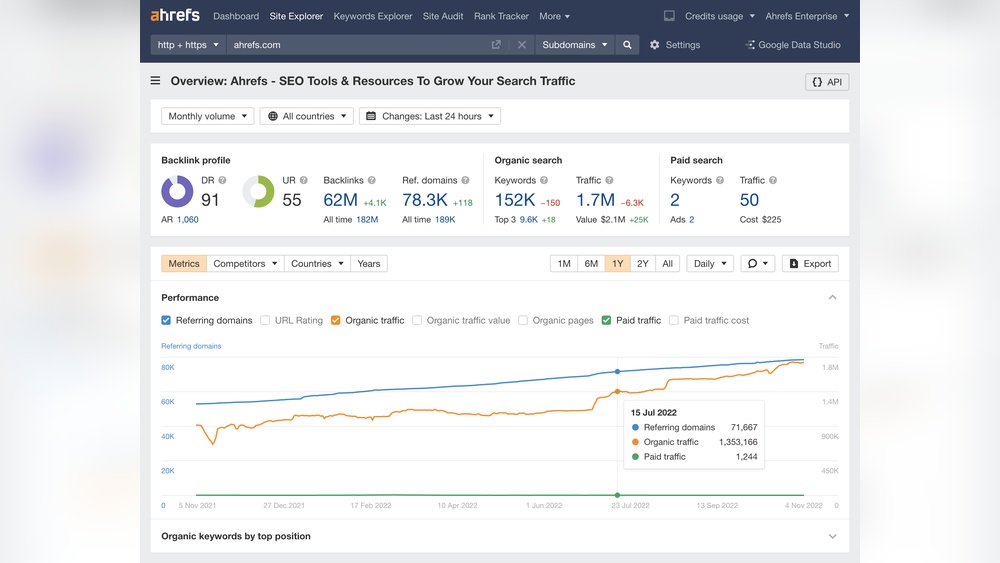Open Rank Tracker

coord(501,16)
